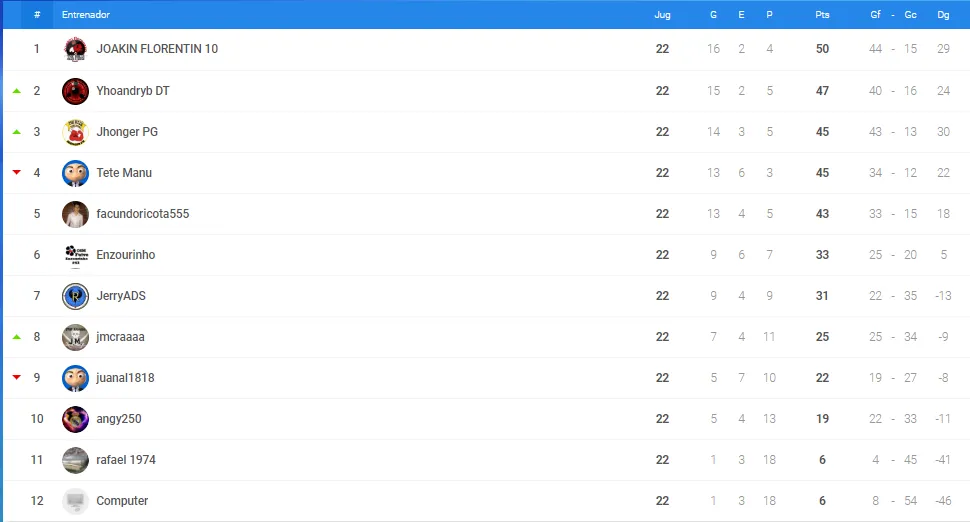
Task: Select JerryADS's goal difference -13
Action: 943,296
